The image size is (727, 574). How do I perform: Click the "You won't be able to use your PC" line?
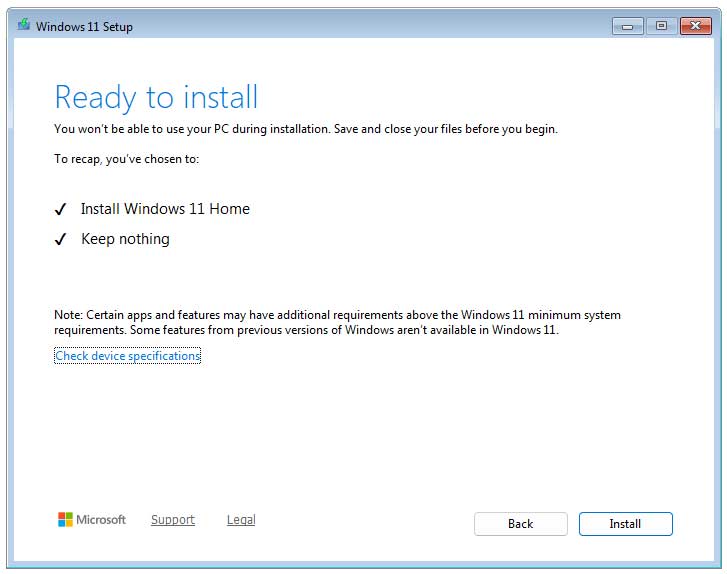point(306,129)
